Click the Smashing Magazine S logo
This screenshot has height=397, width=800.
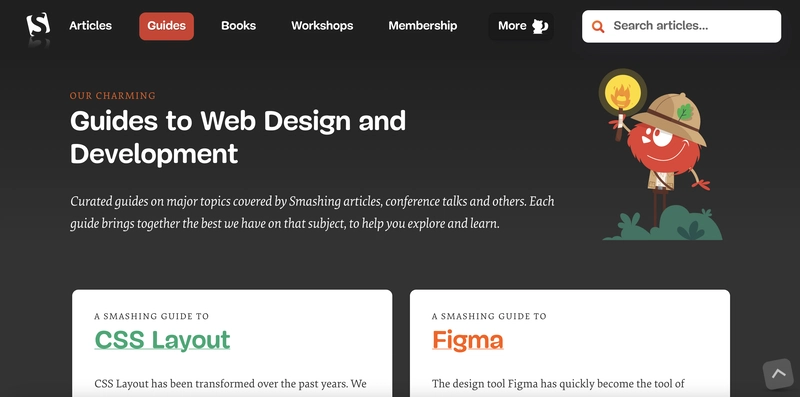point(38,24)
